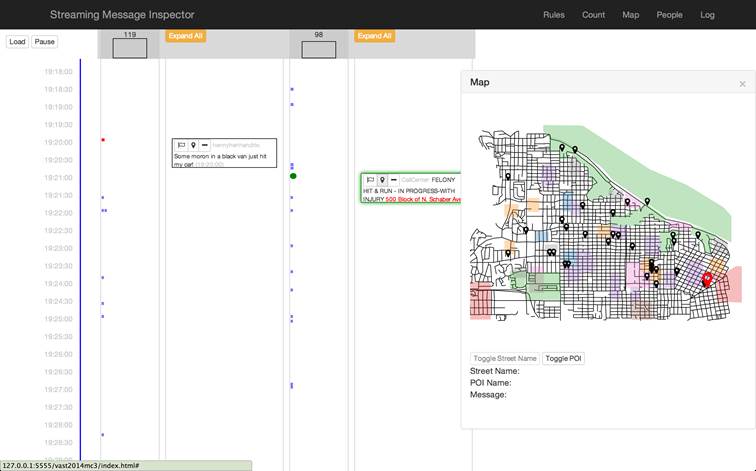Click the 19:18:00 time label
The width and height of the screenshot is (756, 471).
[x=58, y=72]
